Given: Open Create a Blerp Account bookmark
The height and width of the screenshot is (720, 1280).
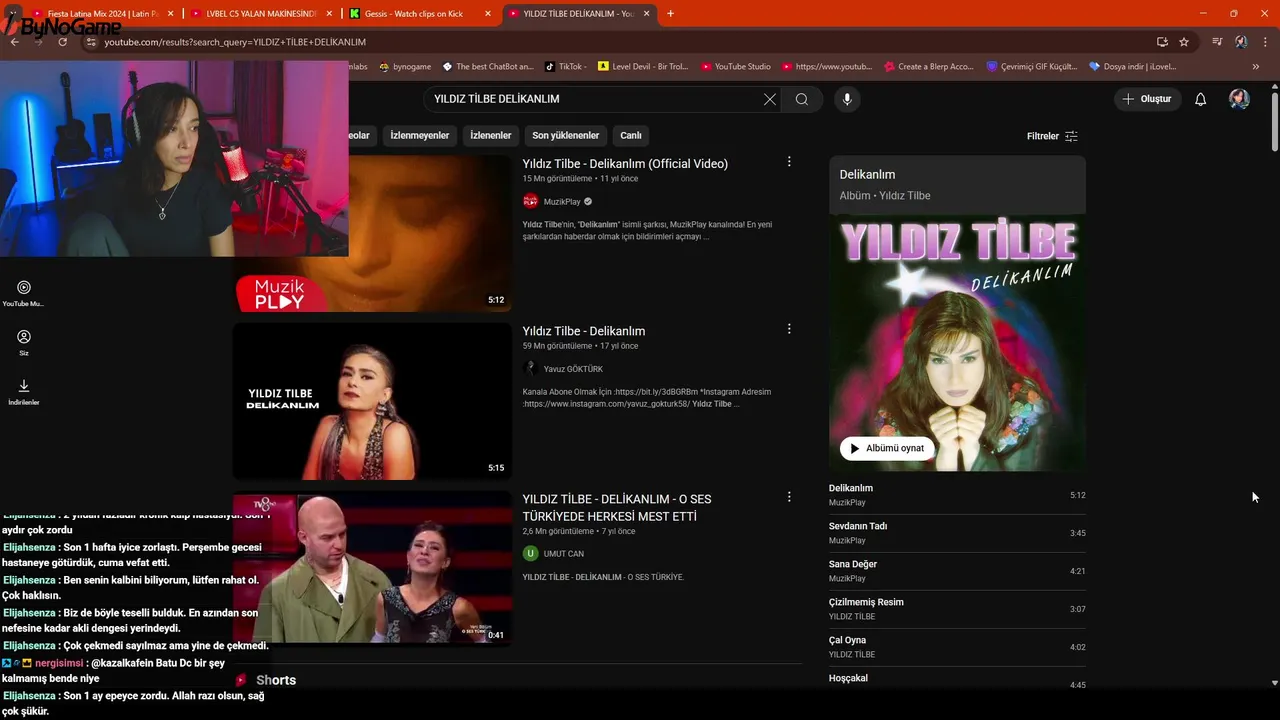Looking at the screenshot, I should [929, 67].
